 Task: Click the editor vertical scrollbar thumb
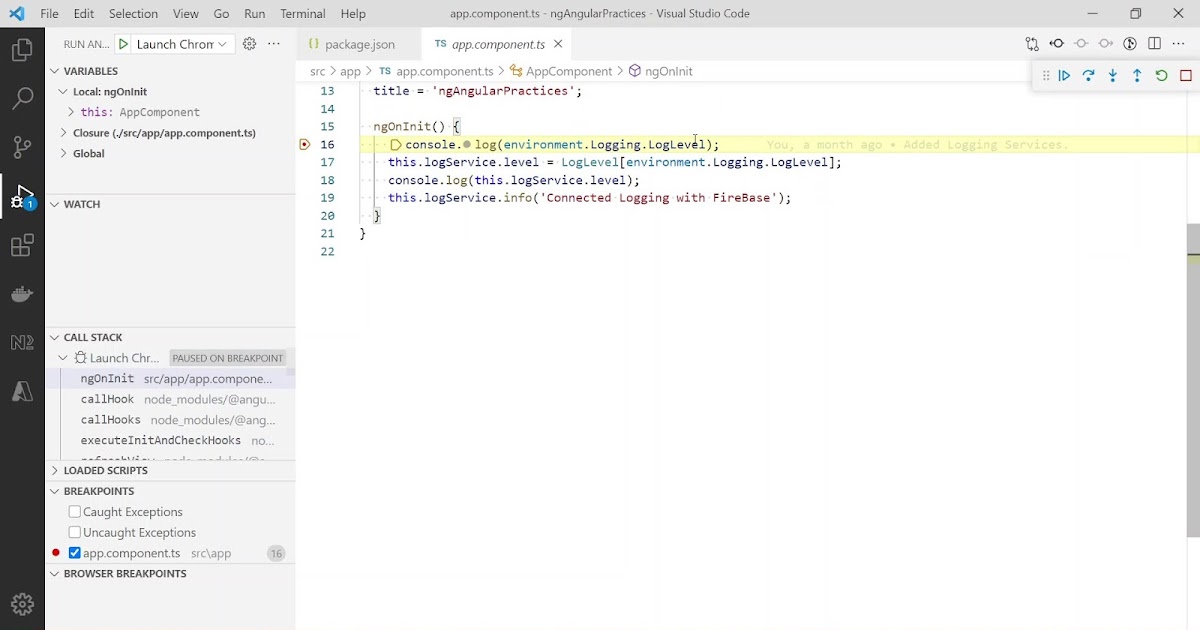coord(1193,380)
